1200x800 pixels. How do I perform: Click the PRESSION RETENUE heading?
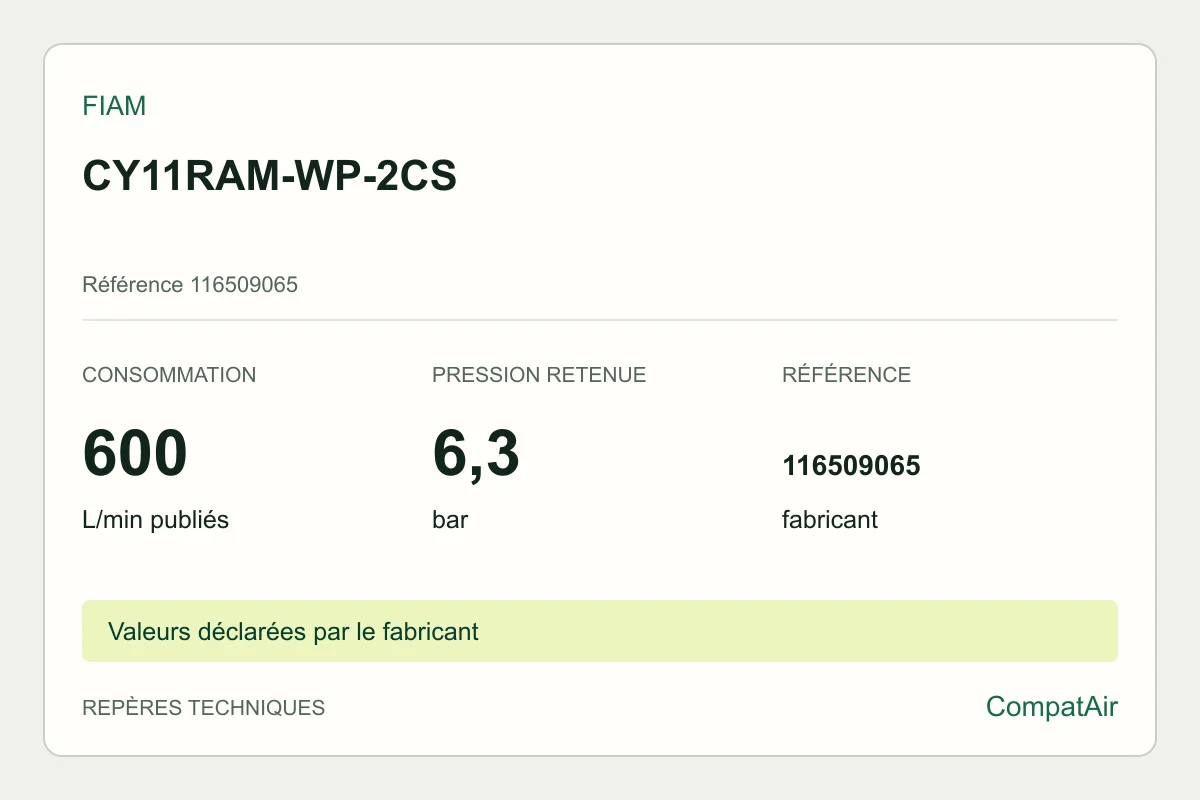tap(539, 375)
